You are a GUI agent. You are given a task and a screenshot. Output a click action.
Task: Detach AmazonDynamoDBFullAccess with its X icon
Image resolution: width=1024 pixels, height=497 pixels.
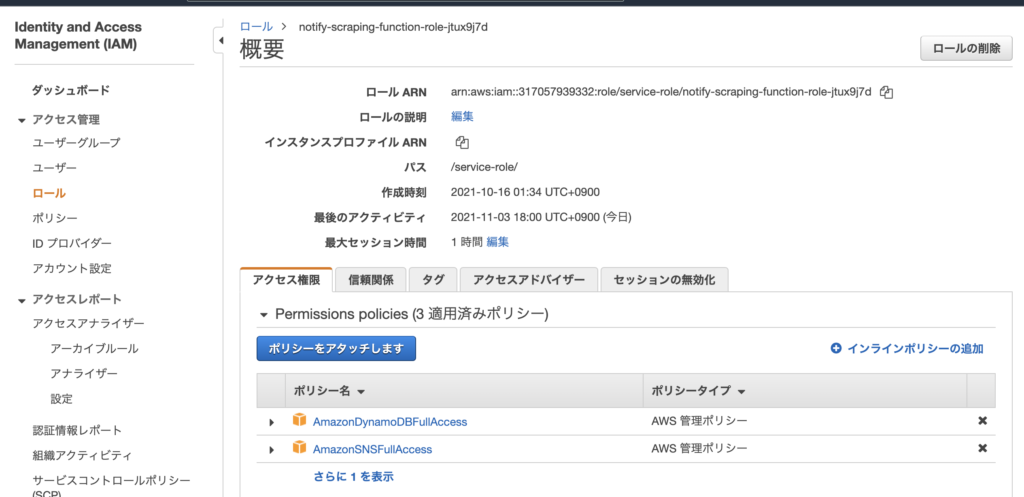[982, 421]
